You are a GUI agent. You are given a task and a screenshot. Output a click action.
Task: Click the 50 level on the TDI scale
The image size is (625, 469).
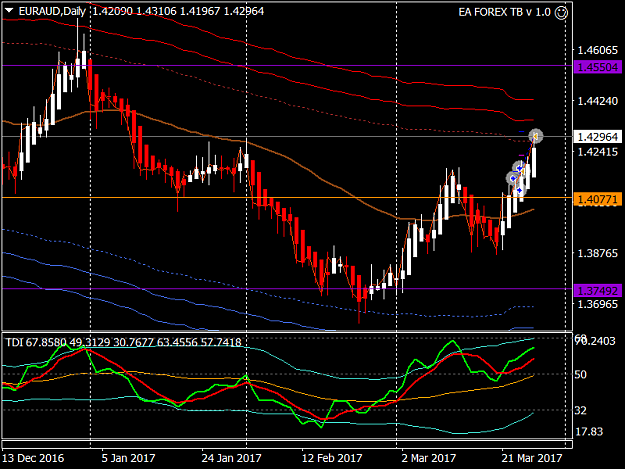pyautogui.click(x=581, y=375)
